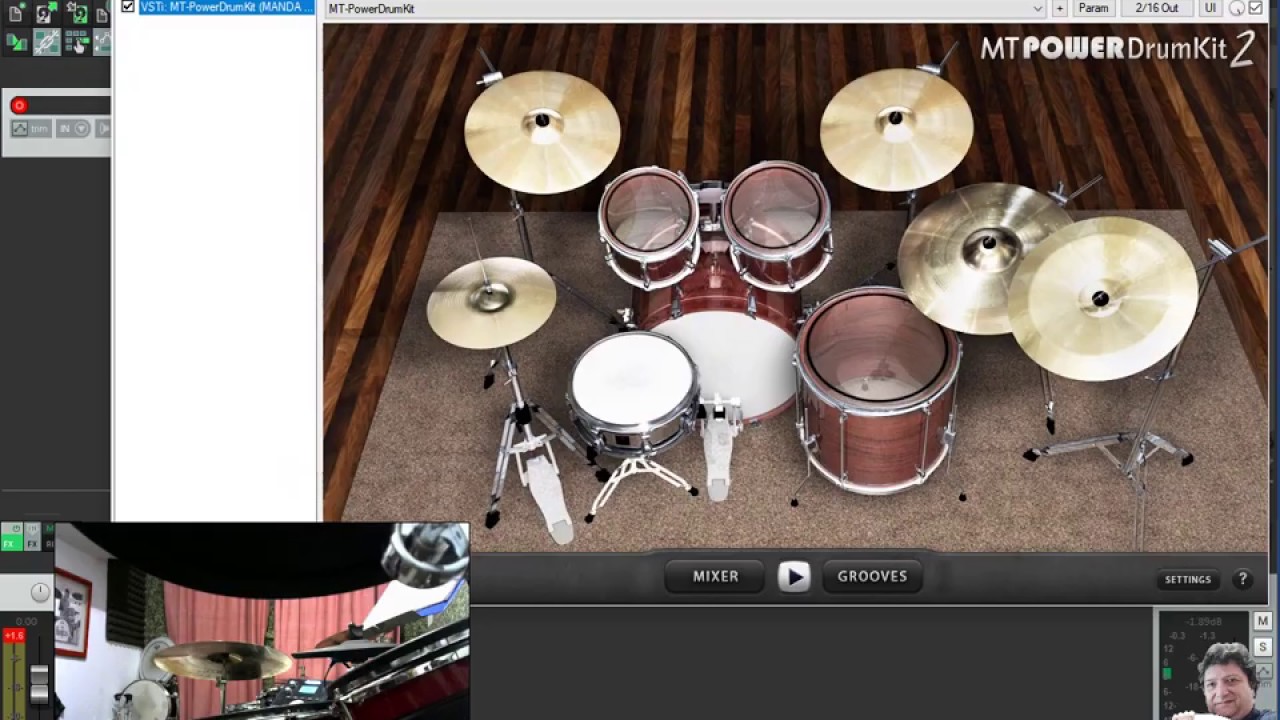This screenshot has height=720, width=1280.
Task: Click the new project icon in REAPER toolbar
Action: pos(16,14)
